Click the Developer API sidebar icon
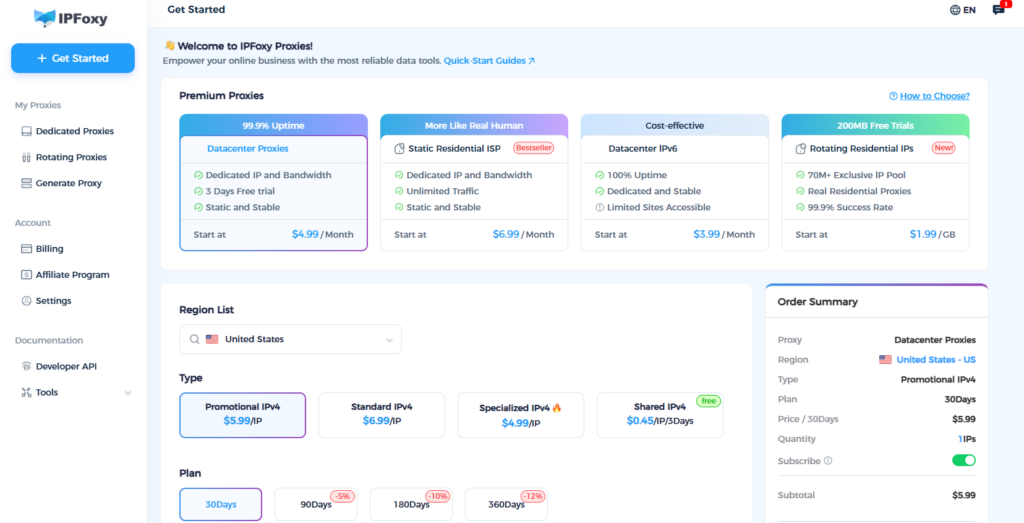Image resolution: width=1024 pixels, height=523 pixels. 26,367
